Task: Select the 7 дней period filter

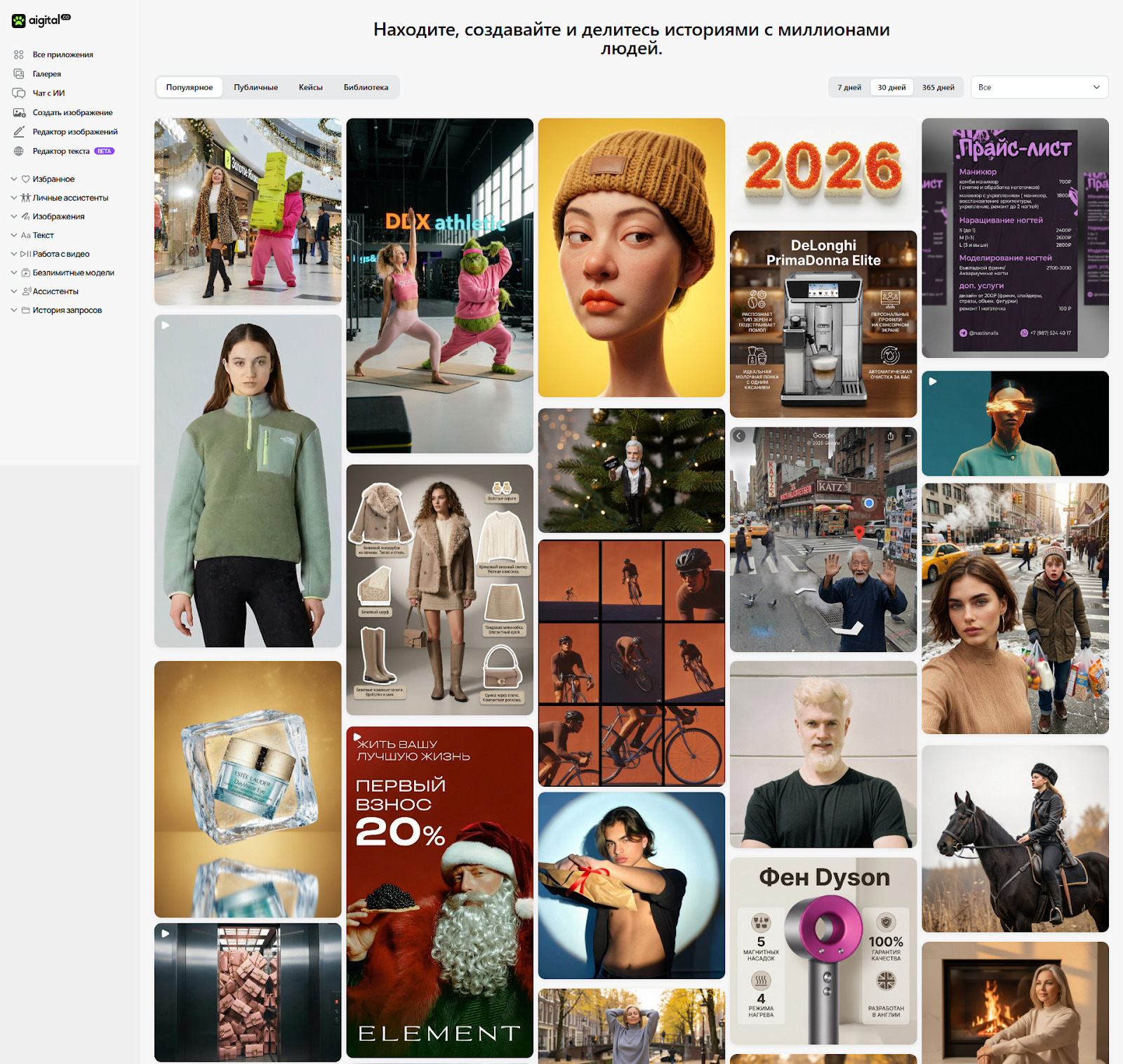Action: 849,88
